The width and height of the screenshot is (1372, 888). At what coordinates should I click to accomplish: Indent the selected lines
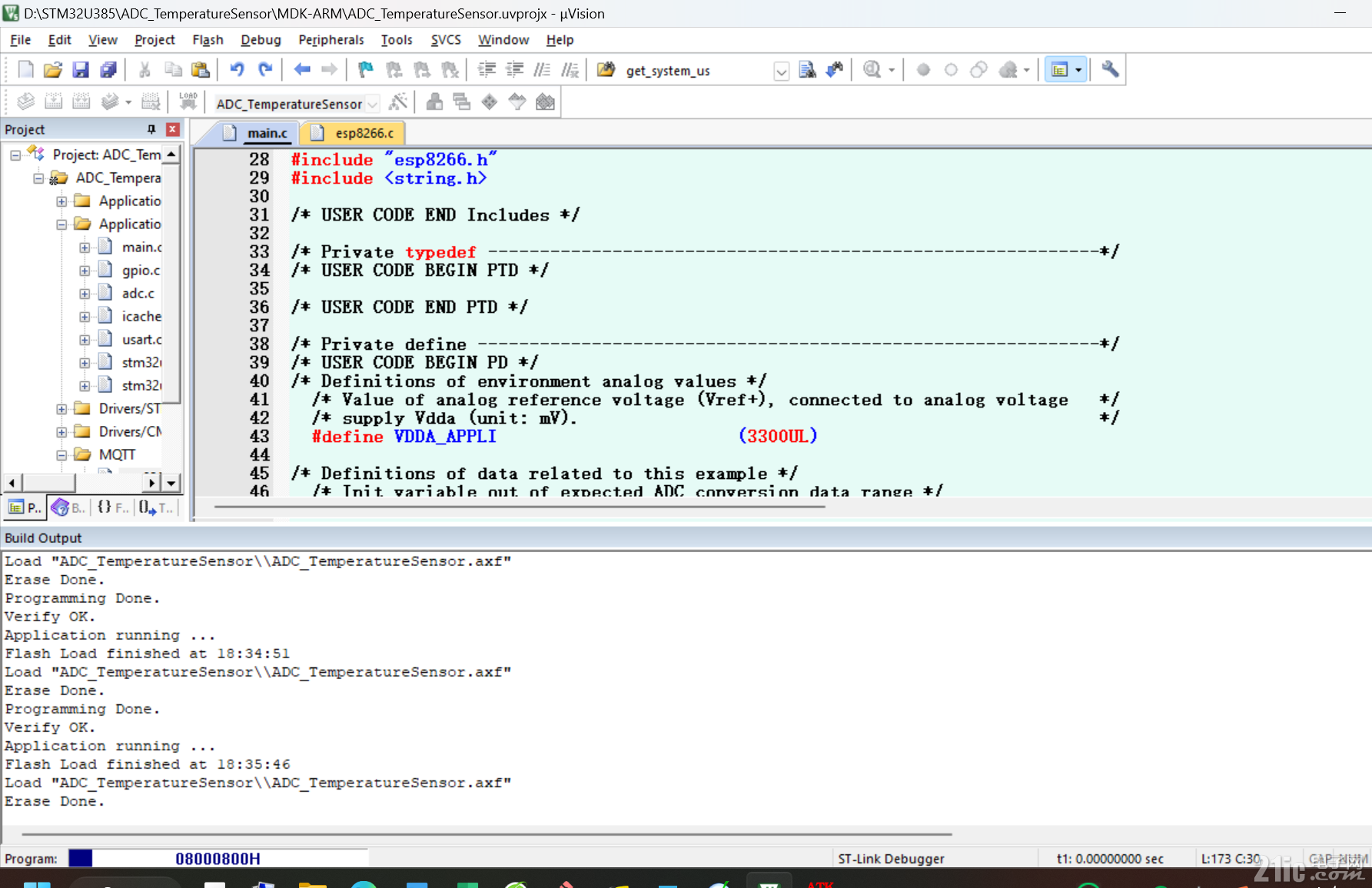click(487, 70)
